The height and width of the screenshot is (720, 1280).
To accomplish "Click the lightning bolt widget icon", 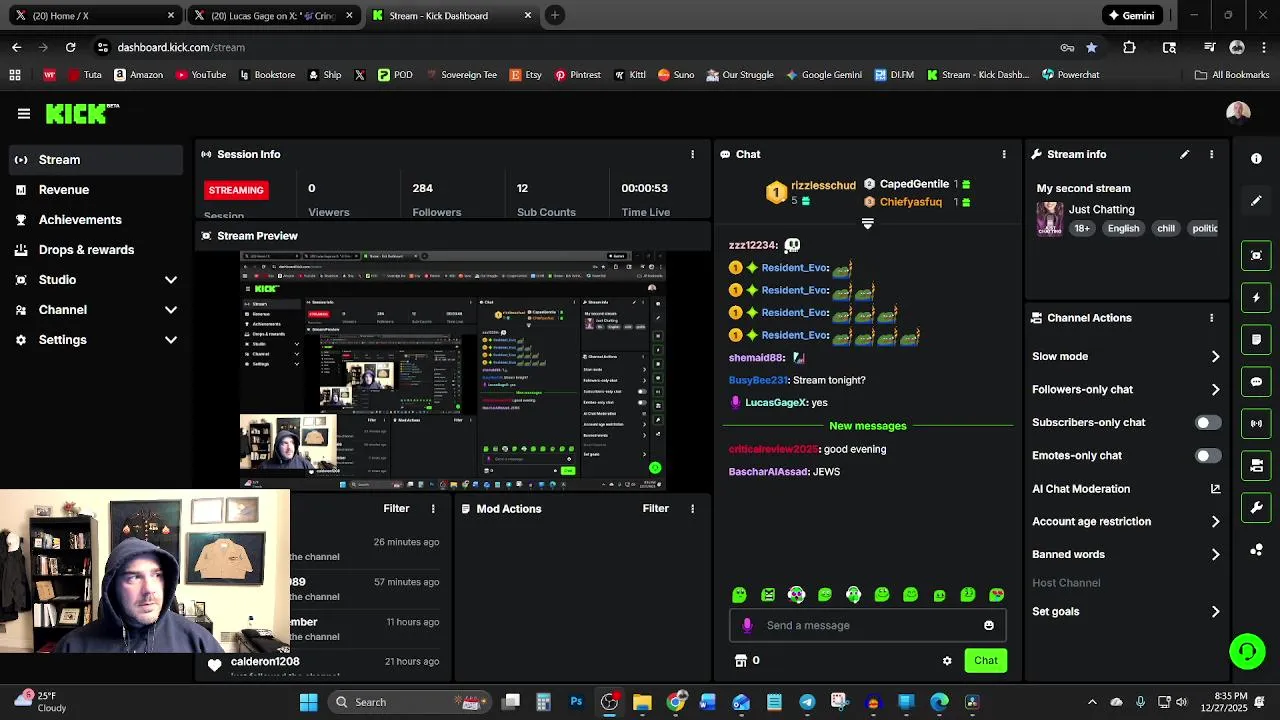I will (x=1256, y=297).
